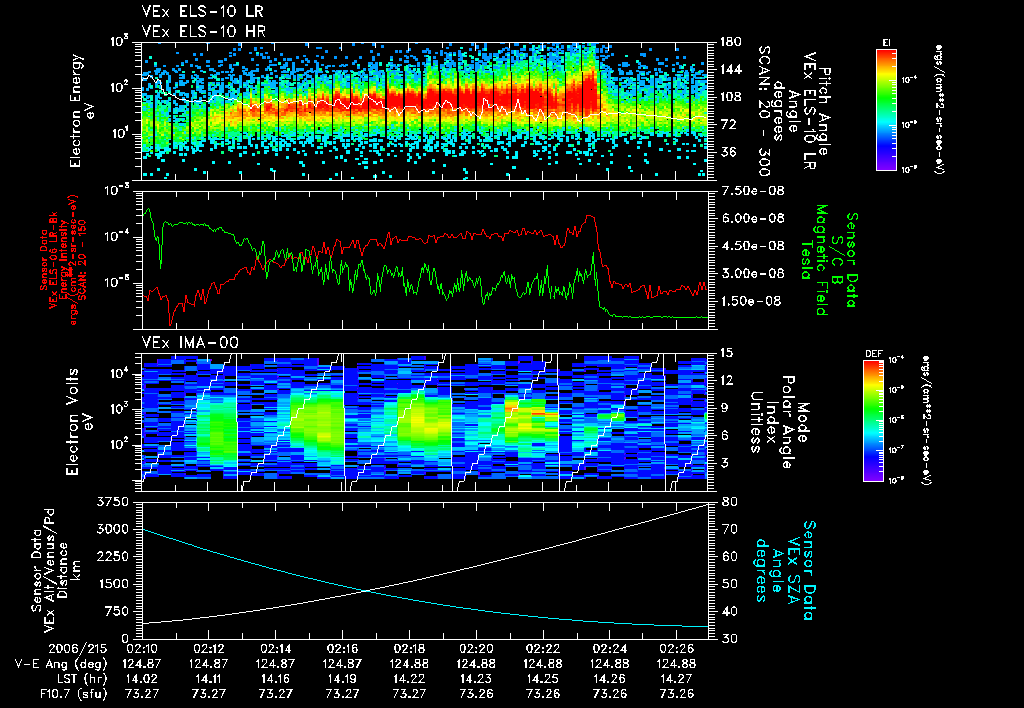Click the LST value 14.11
The height and width of the screenshot is (708, 1024).
pyautogui.click(x=209, y=679)
